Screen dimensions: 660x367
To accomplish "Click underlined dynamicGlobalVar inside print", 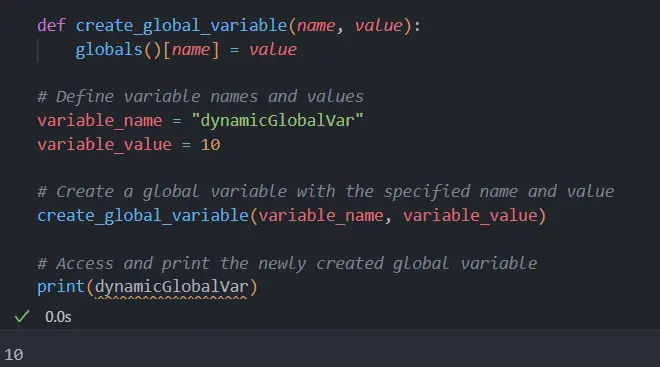I will click(171, 288).
